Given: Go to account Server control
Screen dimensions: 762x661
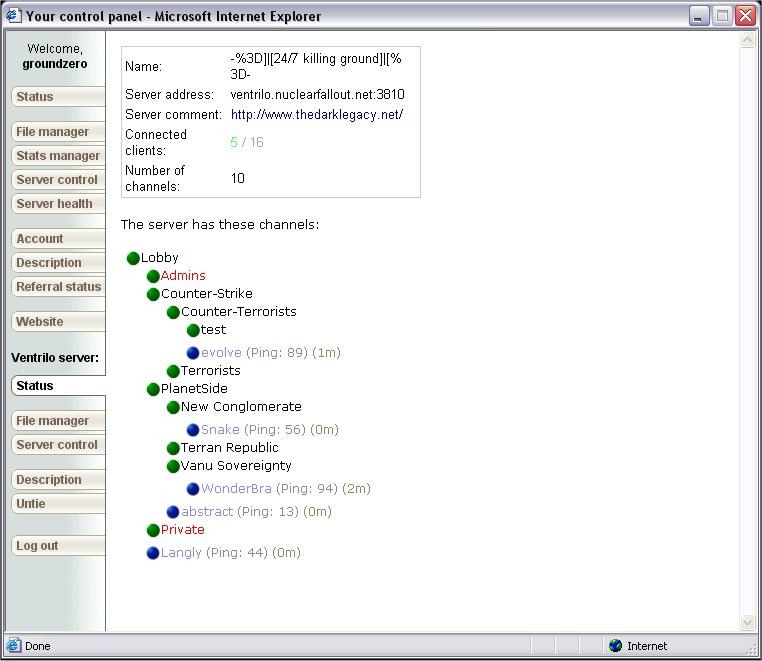Looking at the screenshot, I should tap(58, 180).
